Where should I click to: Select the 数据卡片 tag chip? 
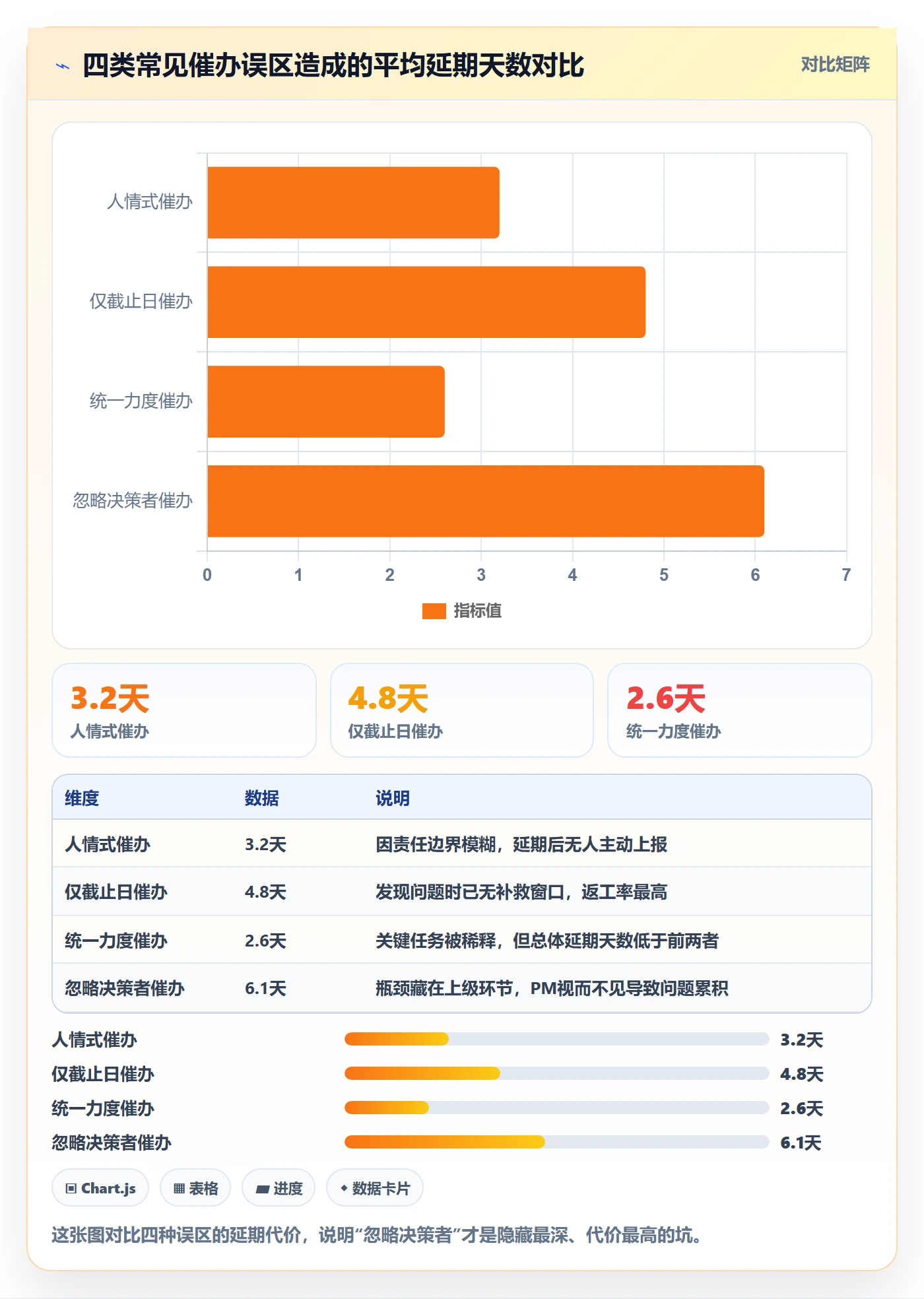tap(375, 1188)
